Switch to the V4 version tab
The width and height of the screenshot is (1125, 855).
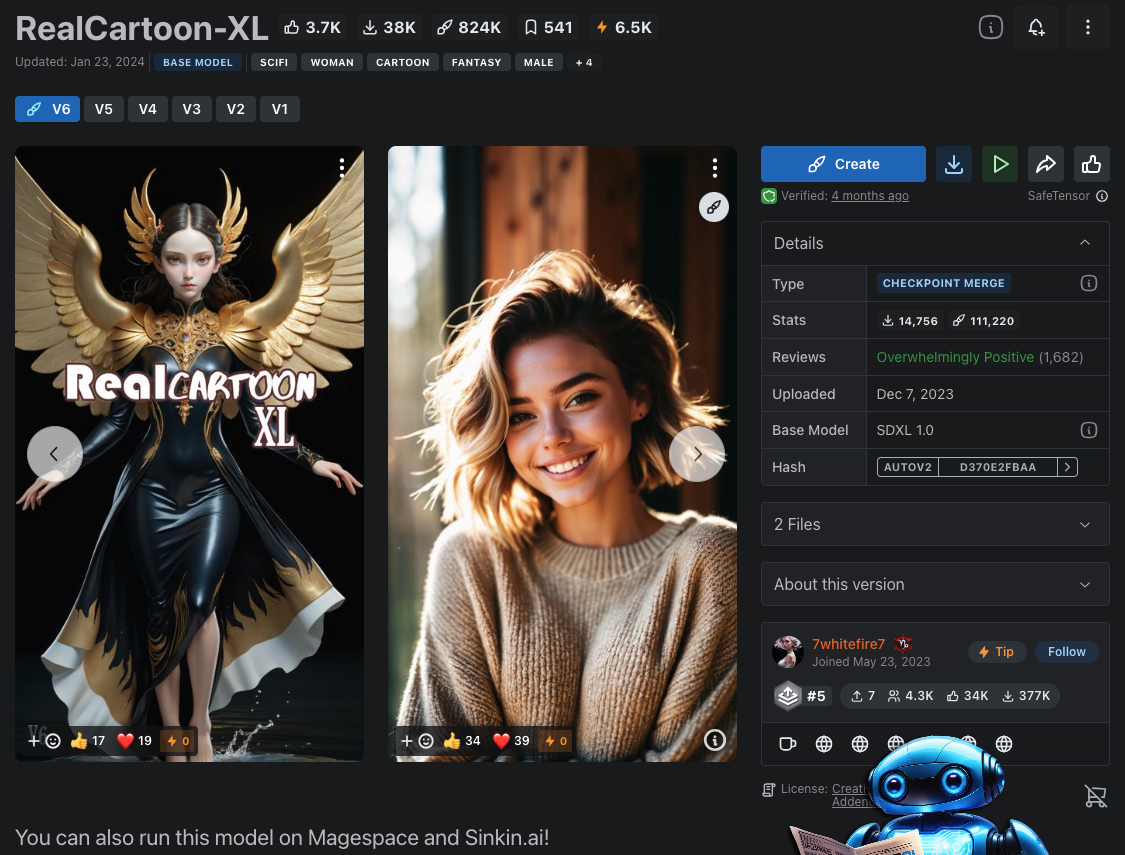pyautogui.click(x=148, y=109)
